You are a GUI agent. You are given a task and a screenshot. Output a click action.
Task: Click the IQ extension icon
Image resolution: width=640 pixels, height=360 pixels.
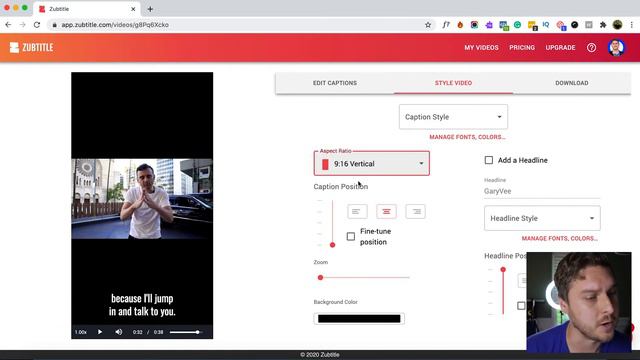(546, 25)
